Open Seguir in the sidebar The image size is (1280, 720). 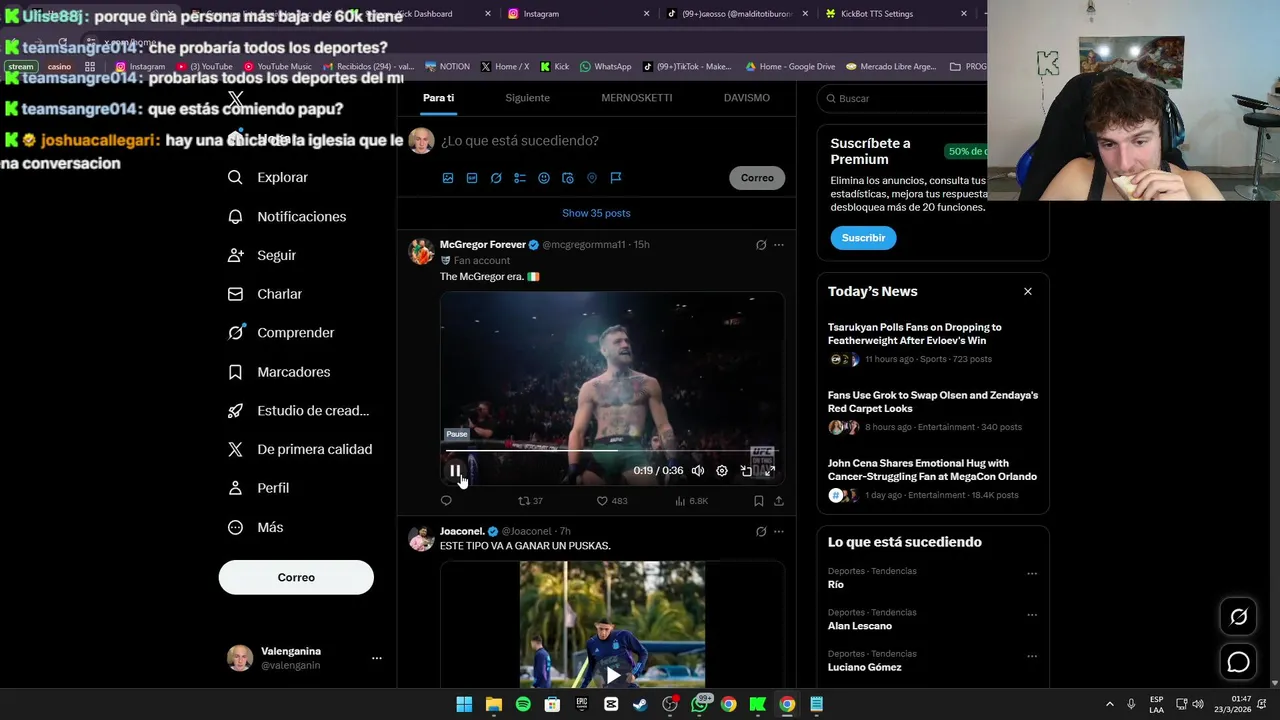262,255
